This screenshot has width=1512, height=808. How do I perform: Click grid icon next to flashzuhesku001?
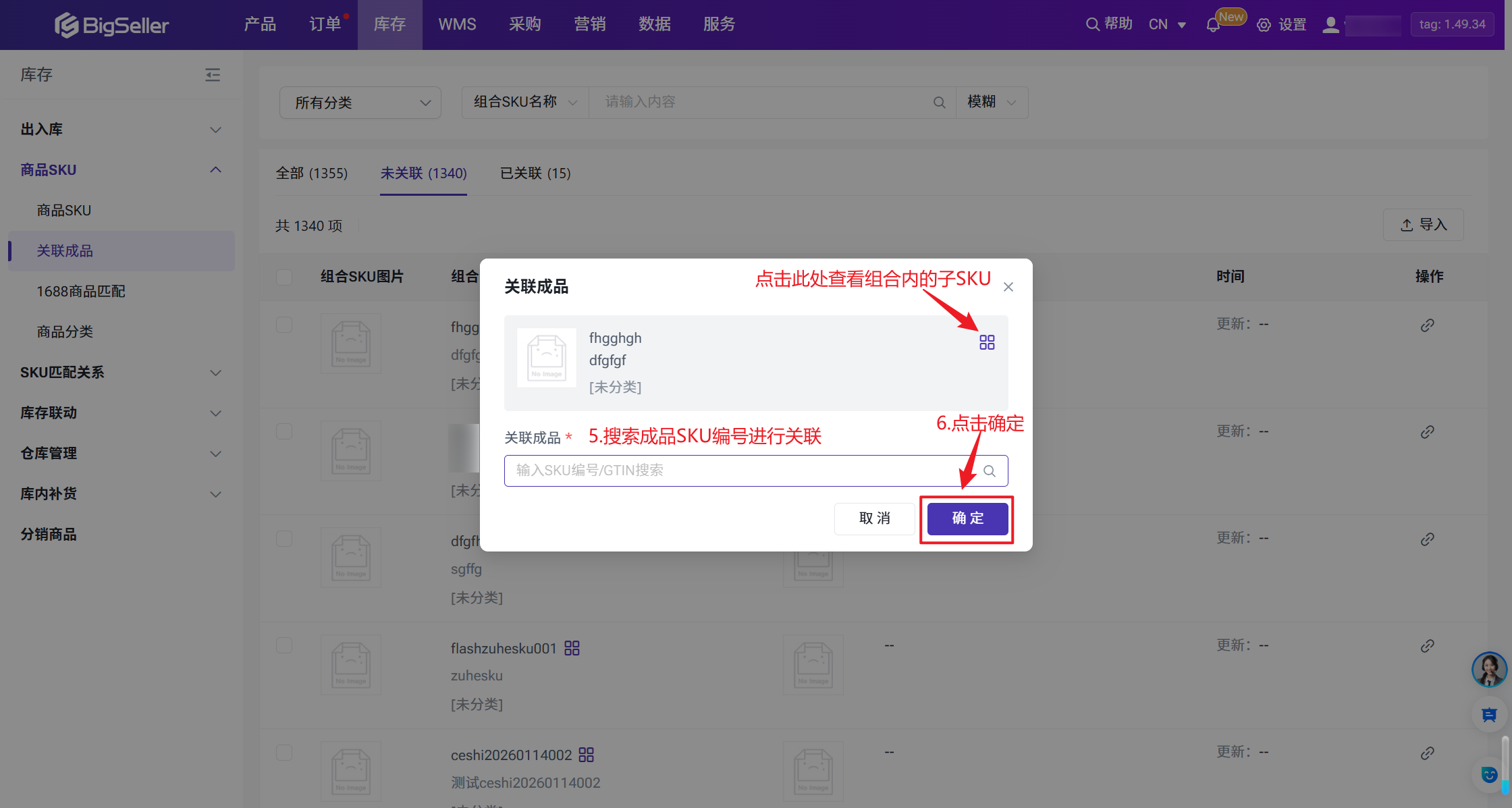pos(572,648)
